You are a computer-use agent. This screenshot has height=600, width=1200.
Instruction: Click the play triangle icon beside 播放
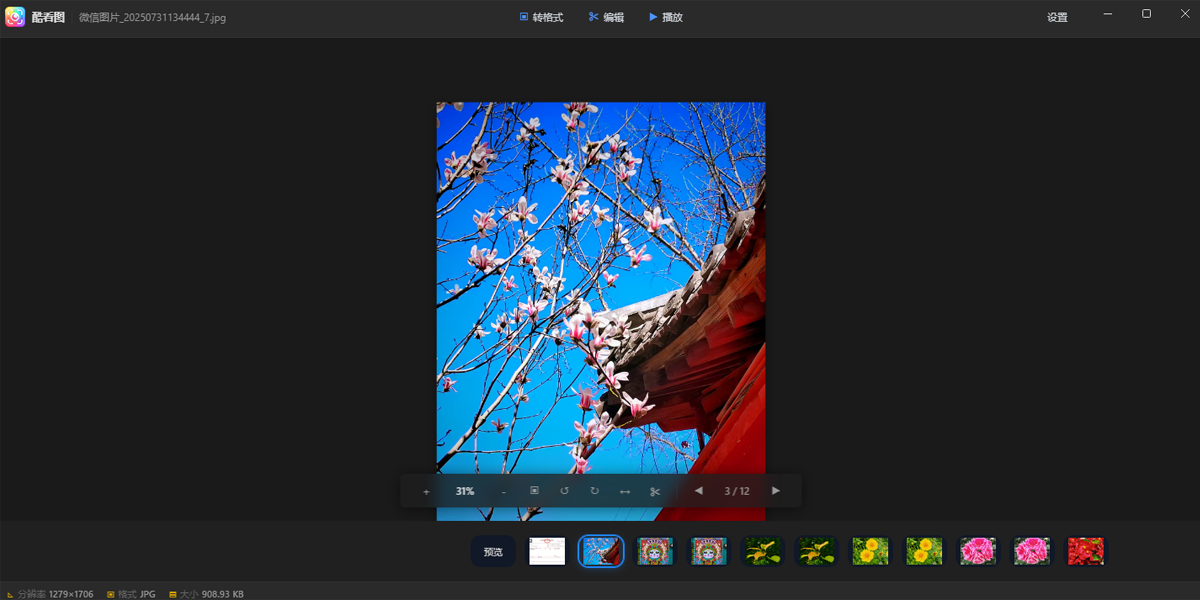point(653,17)
